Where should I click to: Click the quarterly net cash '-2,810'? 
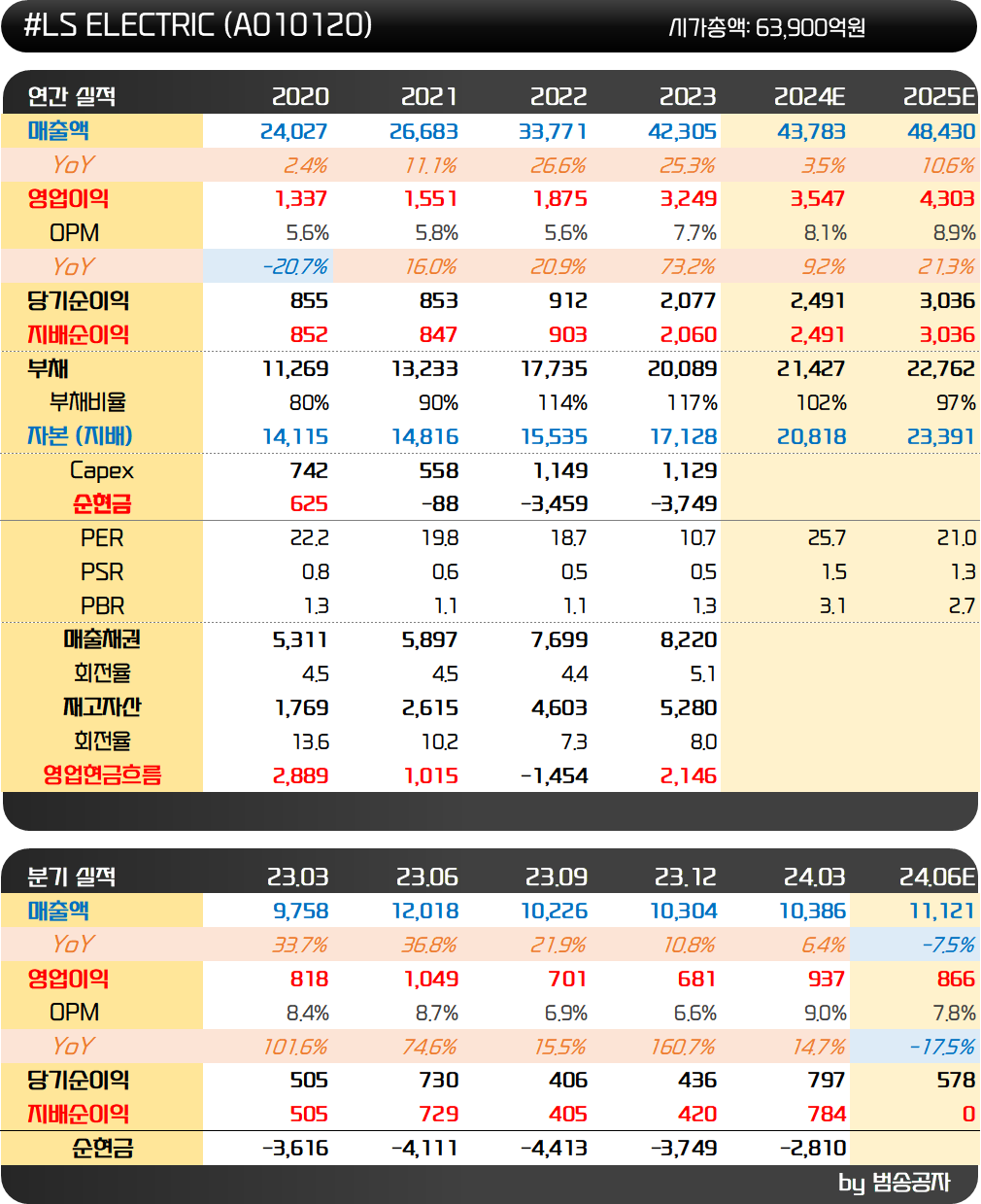click(813, 1148)
